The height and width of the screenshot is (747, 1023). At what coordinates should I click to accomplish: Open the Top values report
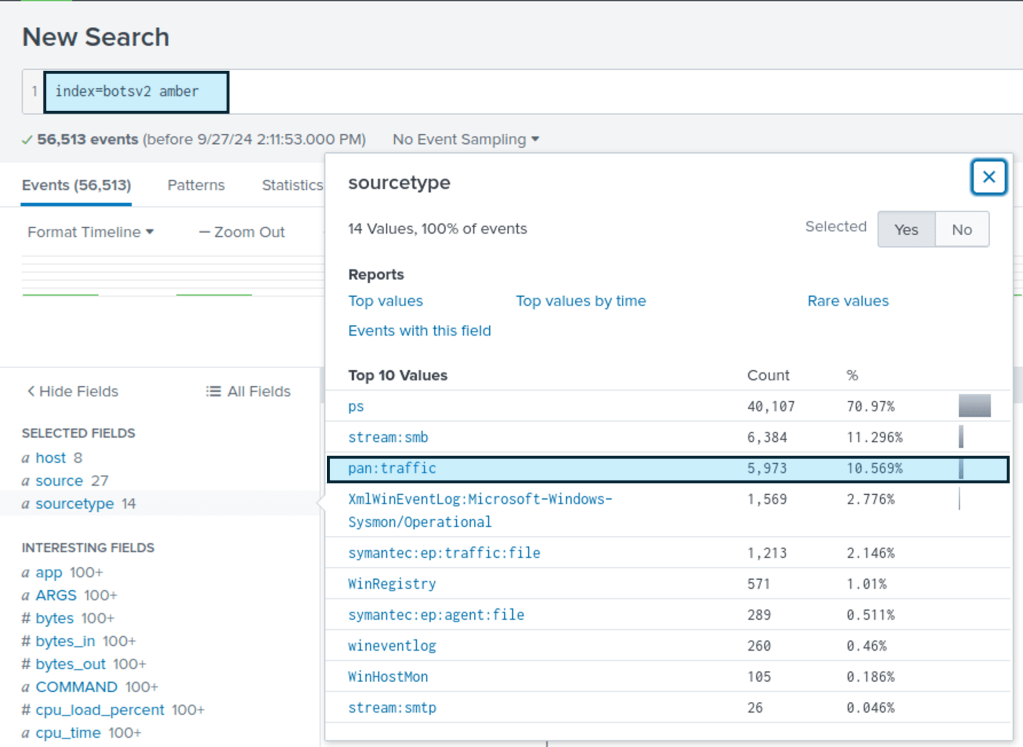click(x=385, y=301)
